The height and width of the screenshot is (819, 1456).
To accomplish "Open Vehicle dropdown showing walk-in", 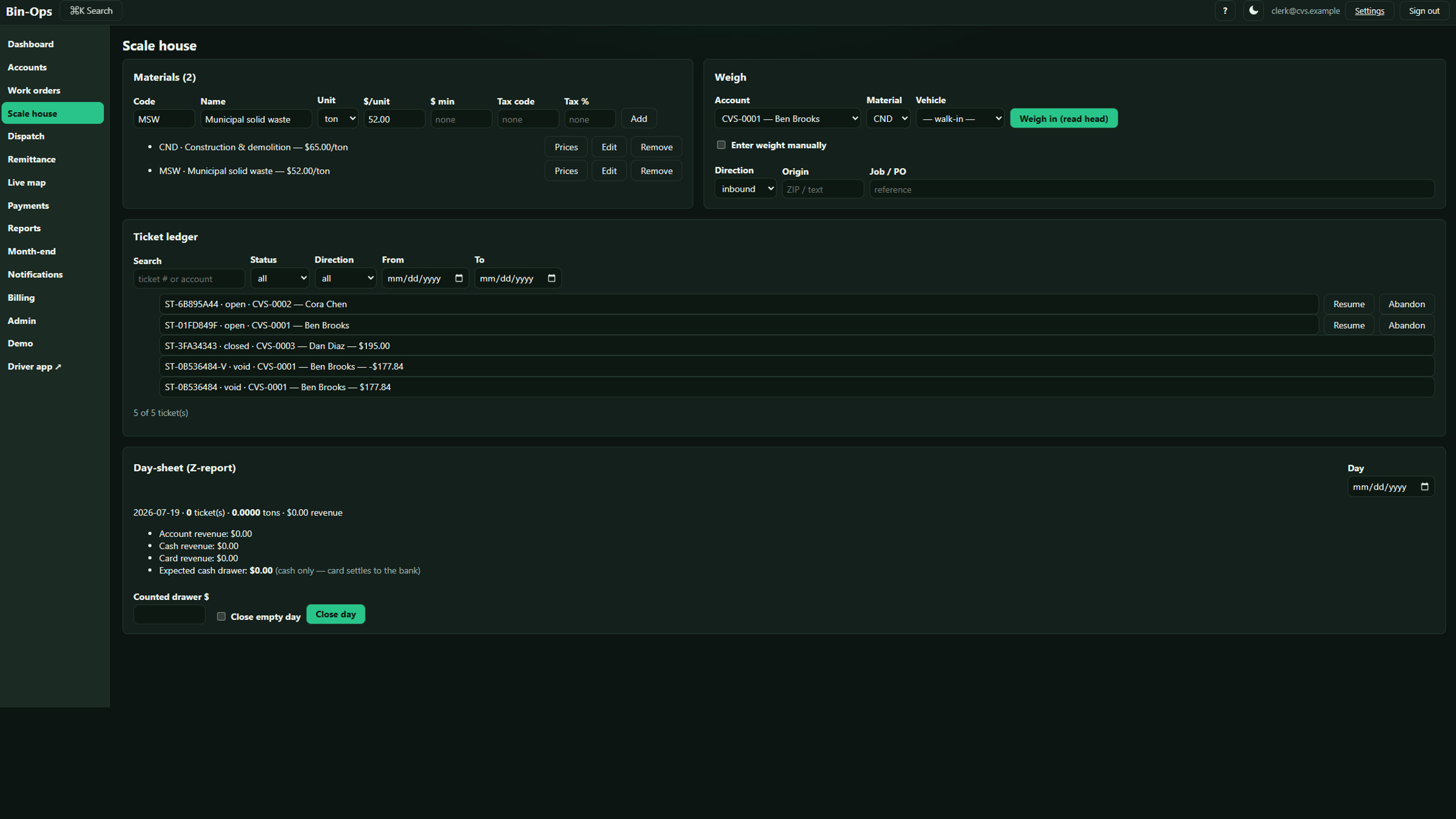I will (x=960, y=119).
